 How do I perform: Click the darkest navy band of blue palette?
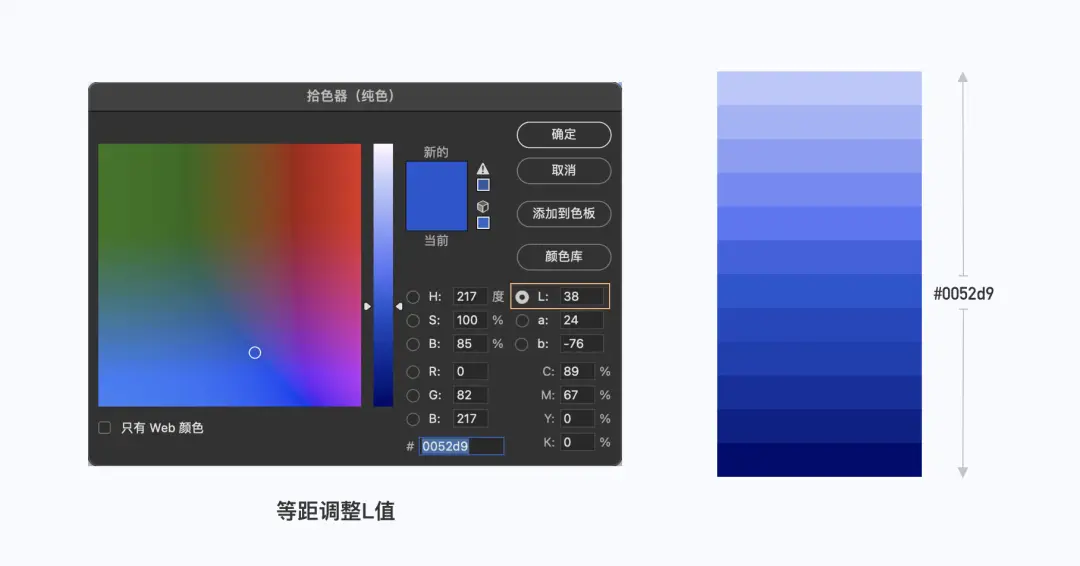(819, 459)
